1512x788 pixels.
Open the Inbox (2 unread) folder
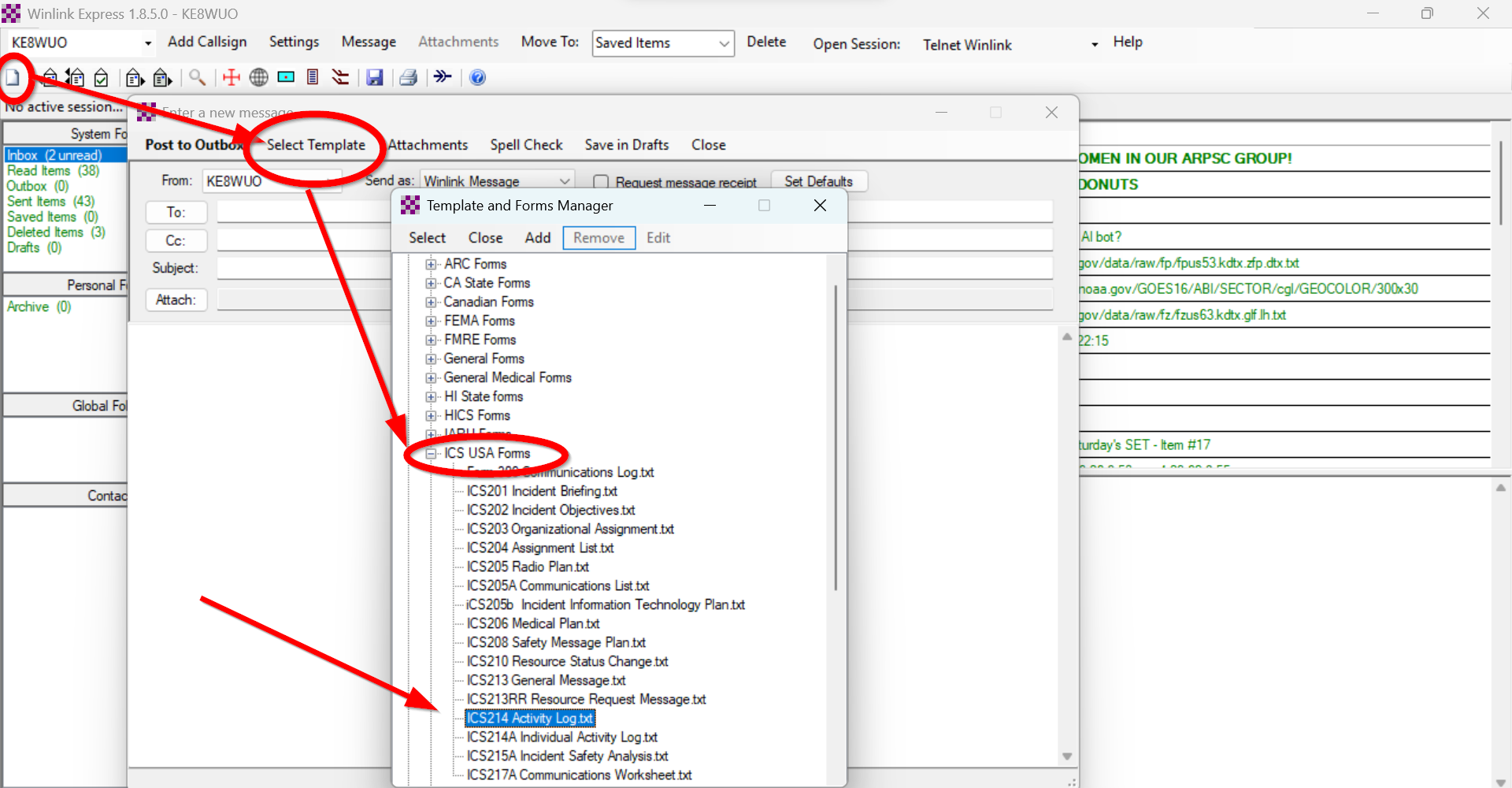click(54, 155)
